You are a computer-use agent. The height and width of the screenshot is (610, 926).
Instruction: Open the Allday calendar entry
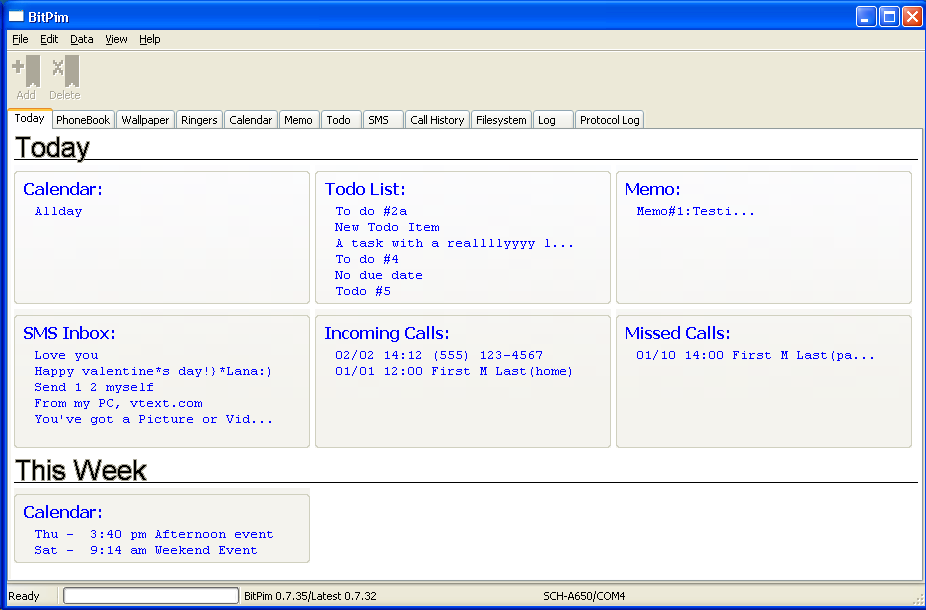click(58, 211)
